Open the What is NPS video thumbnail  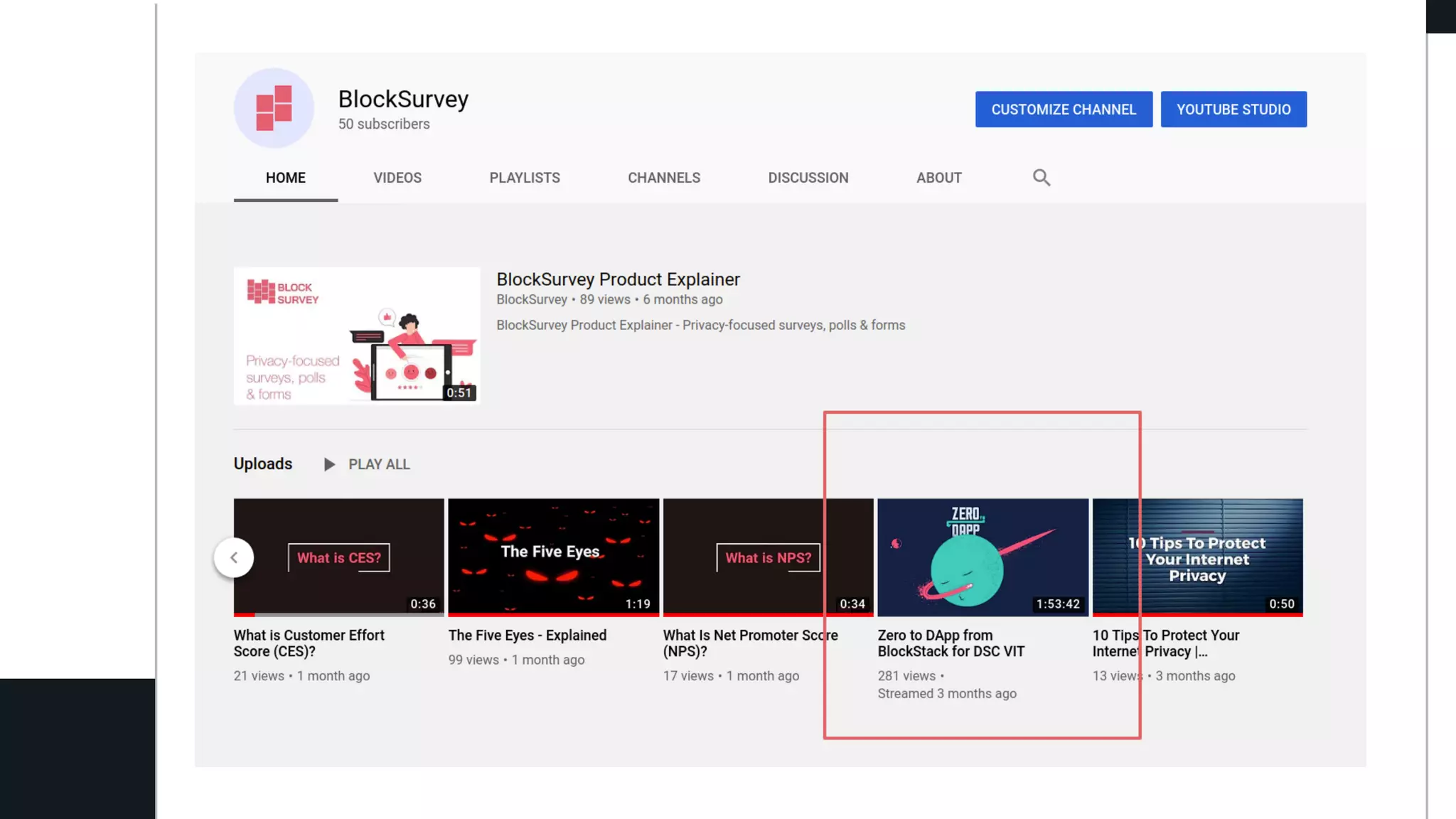[x=768, y=557]
